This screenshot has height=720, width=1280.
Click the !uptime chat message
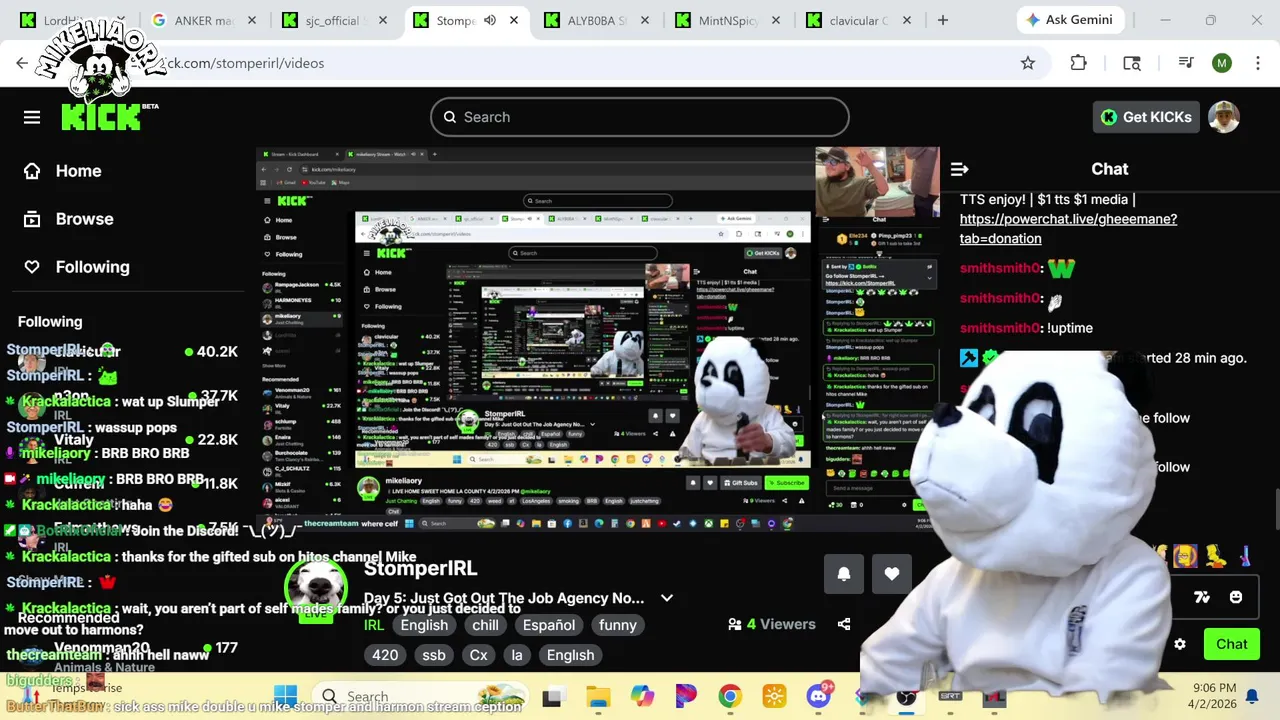(1070, 328)
